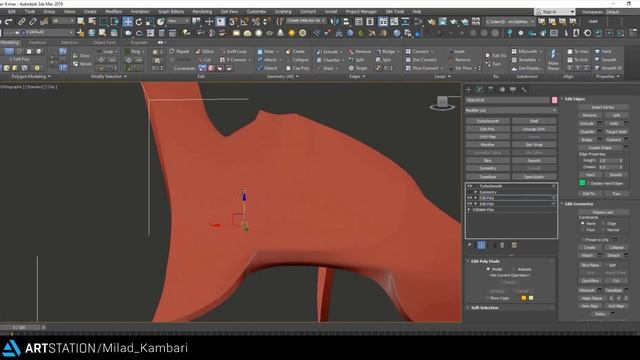
Task: Click the ViewCube in the viewport
Action: (442, 102)
